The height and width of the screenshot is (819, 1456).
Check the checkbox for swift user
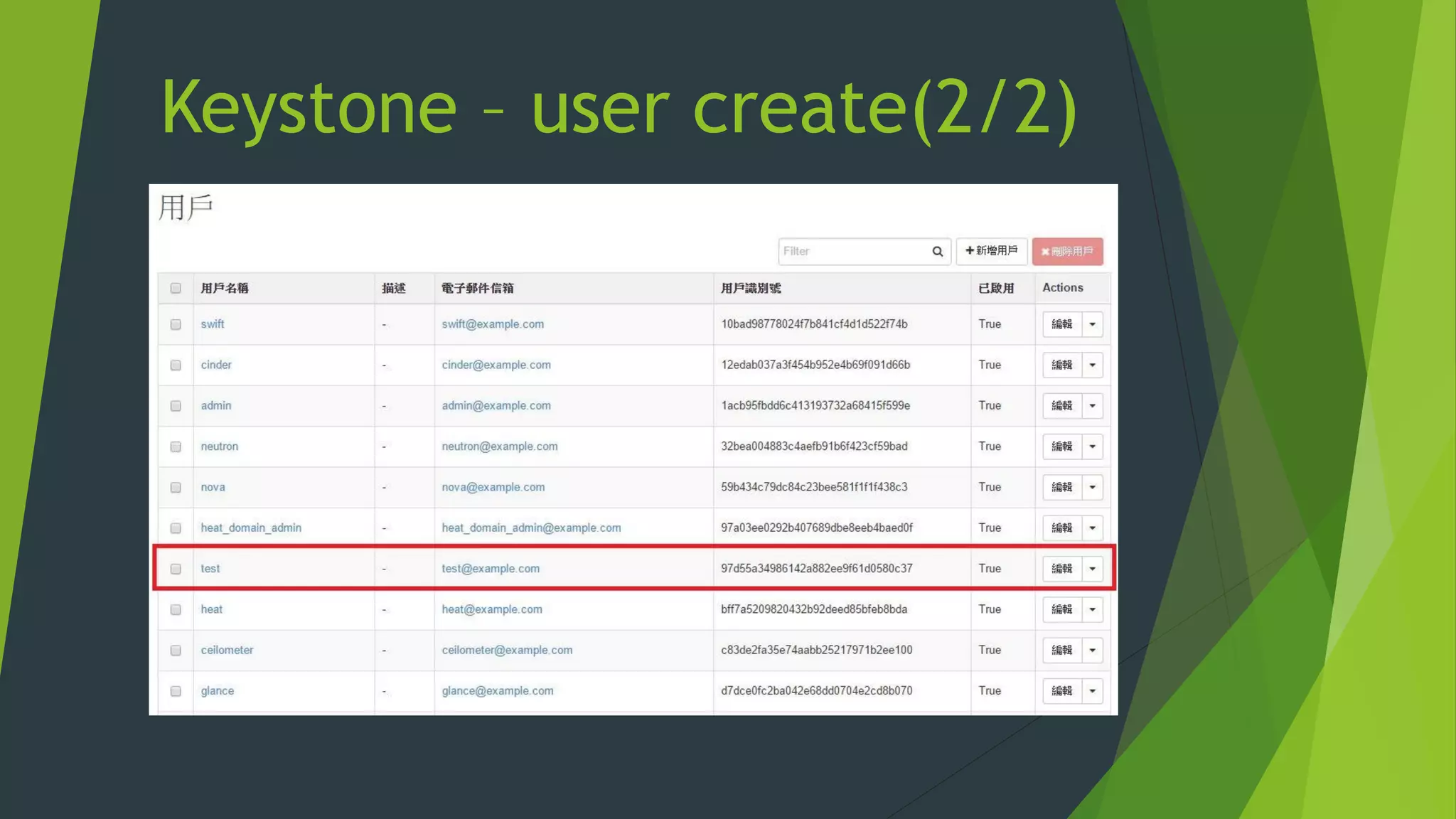[176, 325]
